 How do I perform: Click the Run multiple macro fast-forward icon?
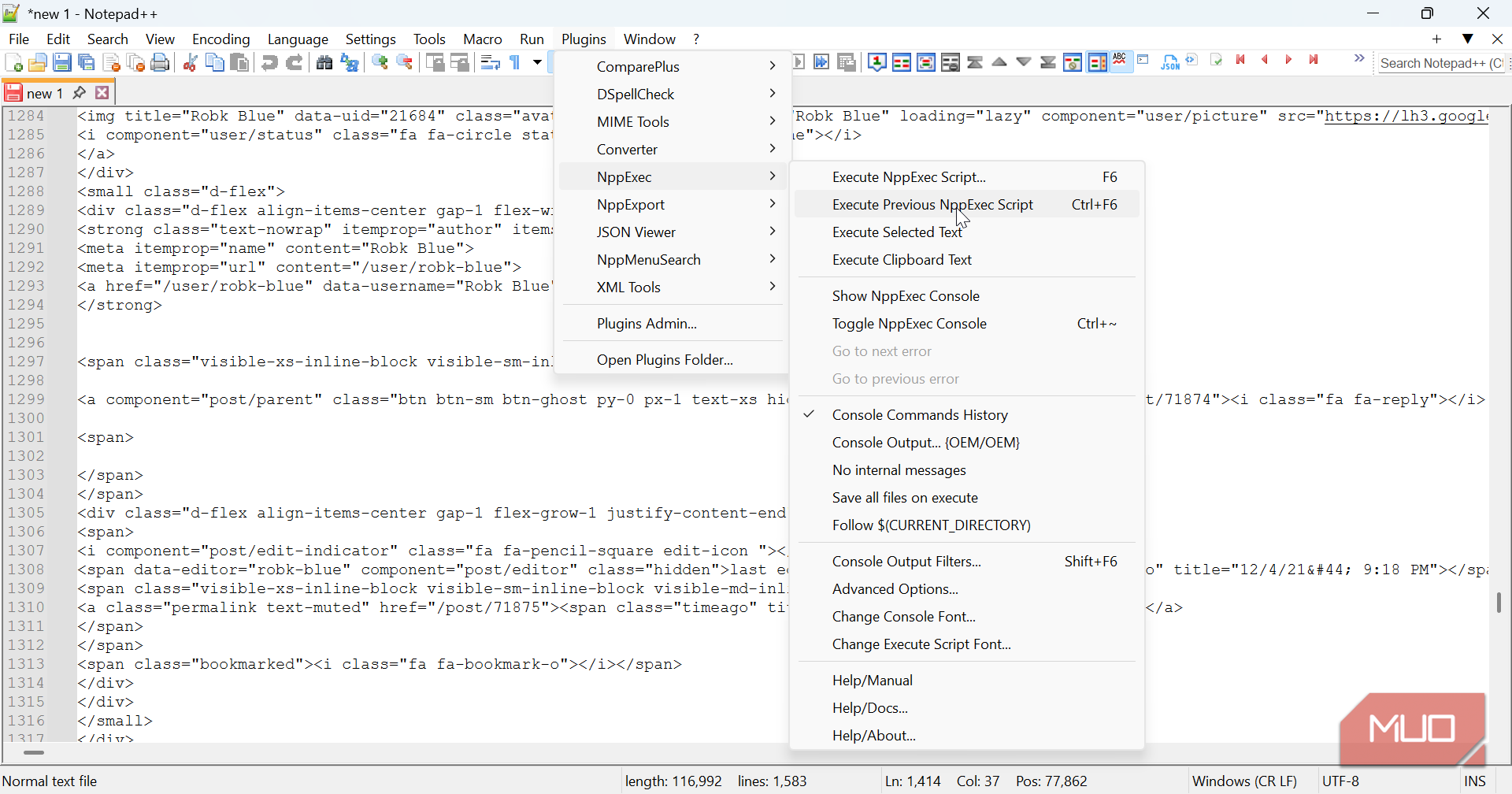[x=821, y=61]
